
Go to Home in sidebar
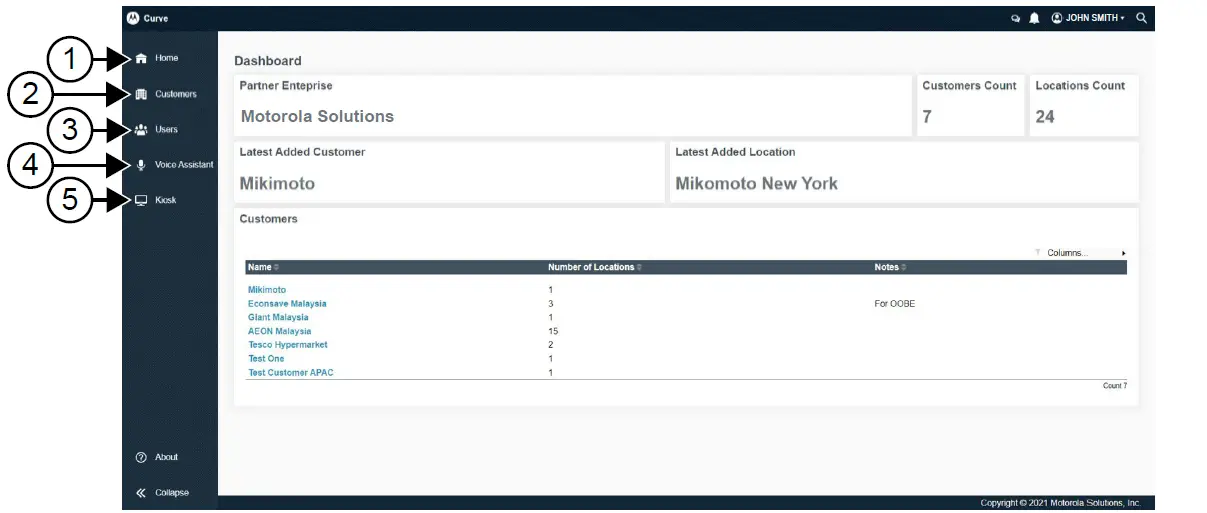tap(166, 58)
